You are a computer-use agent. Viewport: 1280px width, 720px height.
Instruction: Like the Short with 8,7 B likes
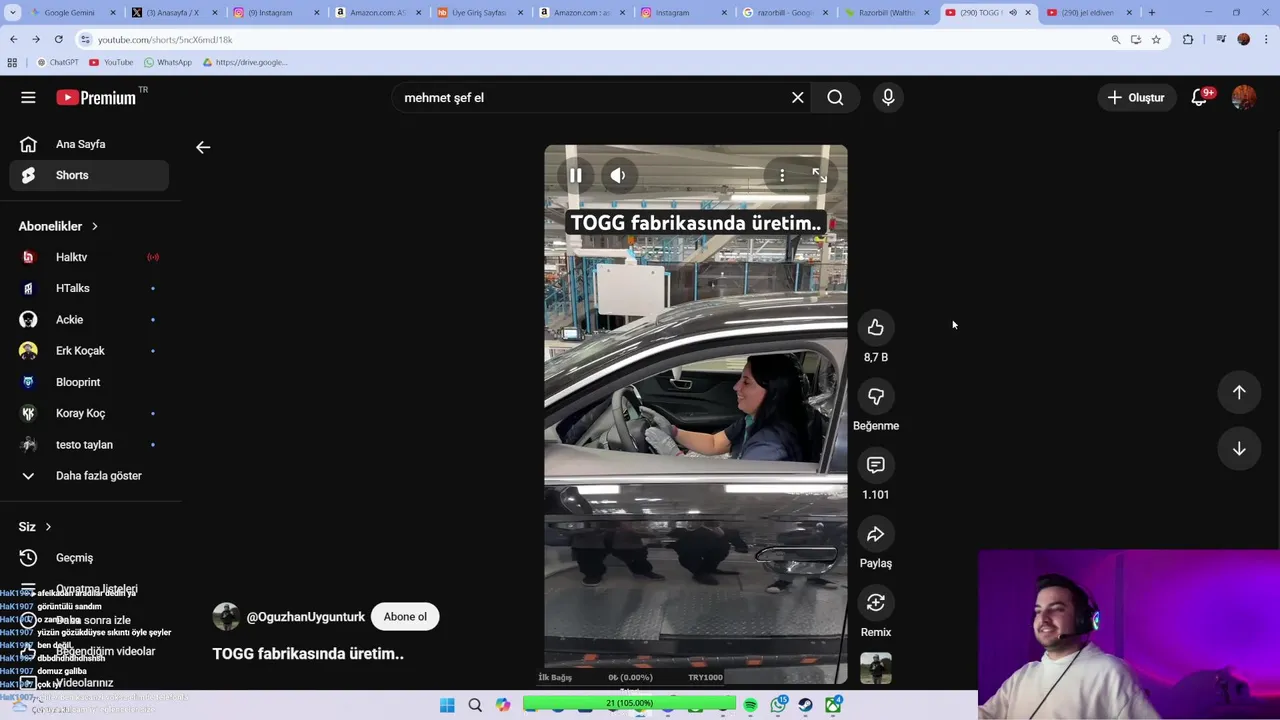click(x=875, y=327)
